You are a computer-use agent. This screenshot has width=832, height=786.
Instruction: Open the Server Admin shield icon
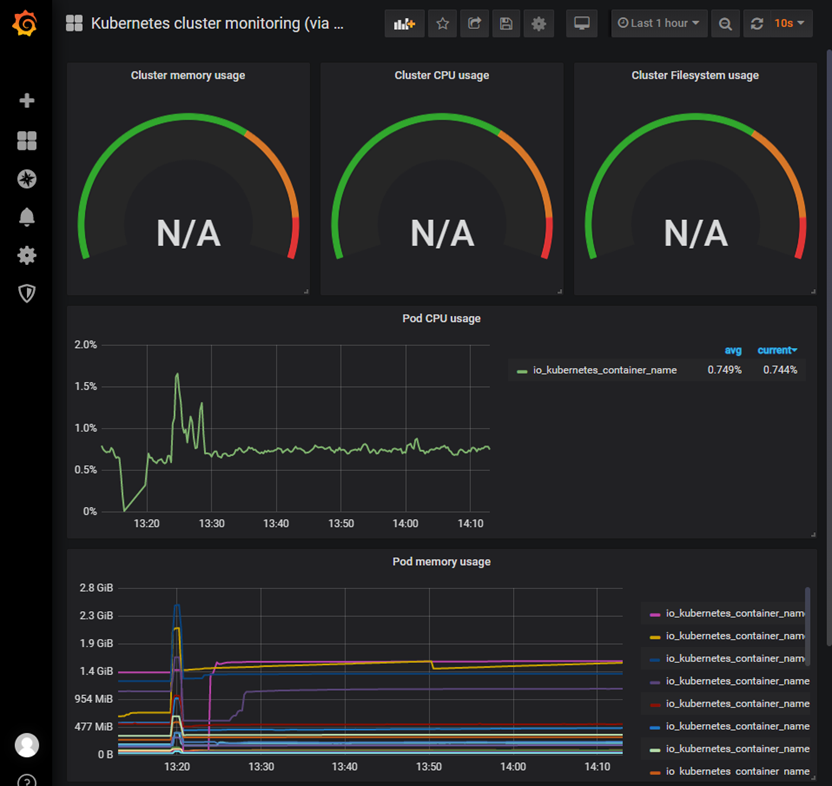pyautogui.click(x=27, y=293)
